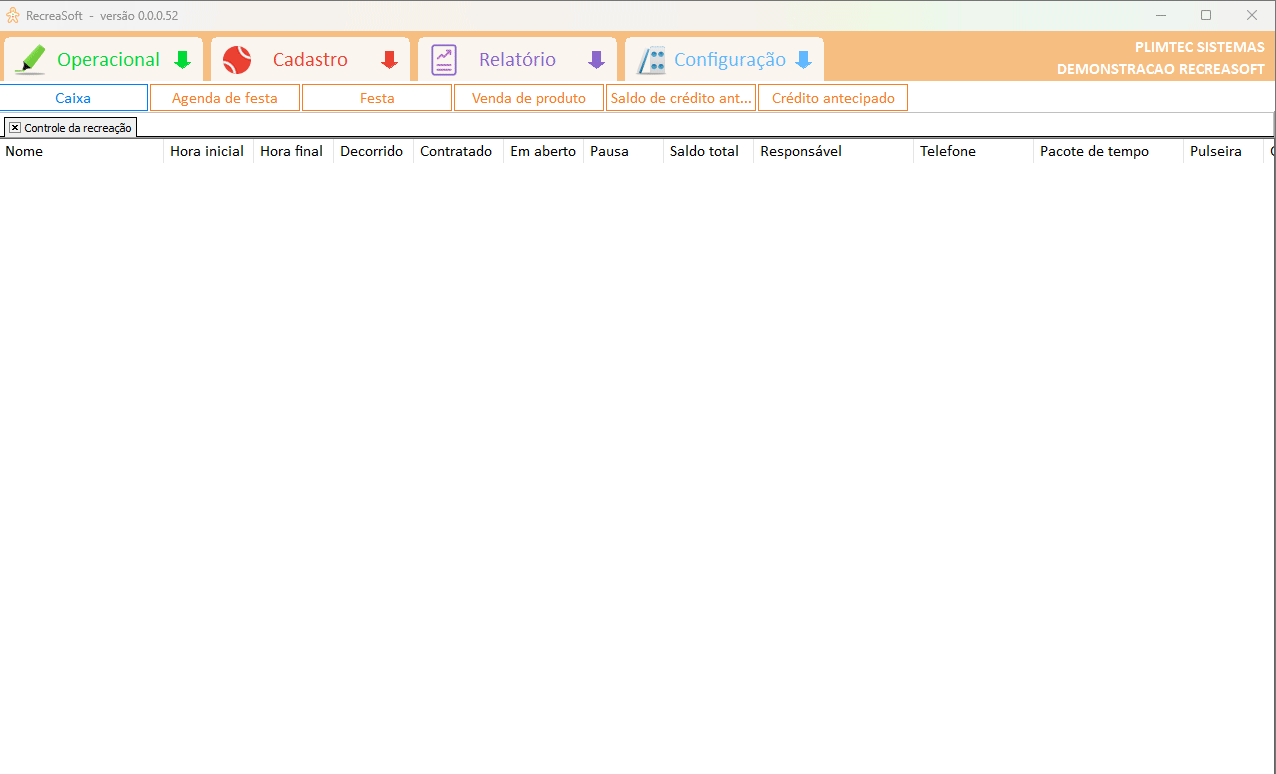Close the Controle da recreação tab
The height and width of the screenshot is (774, 1276).
coord(15,128)
